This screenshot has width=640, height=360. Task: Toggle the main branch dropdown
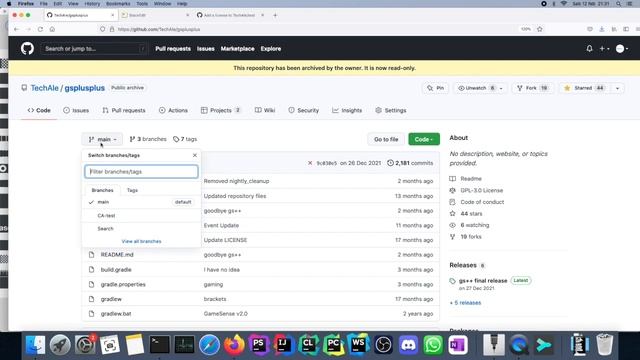tap(102, 139)
